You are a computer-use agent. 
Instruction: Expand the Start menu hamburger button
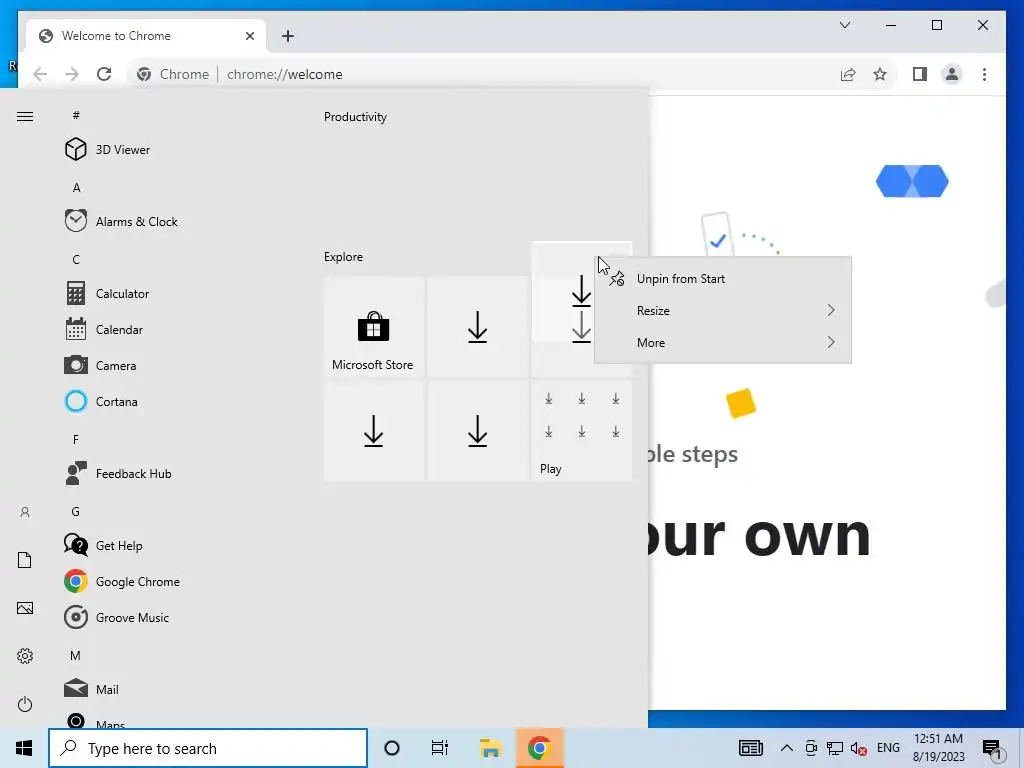tap(25, 116)
